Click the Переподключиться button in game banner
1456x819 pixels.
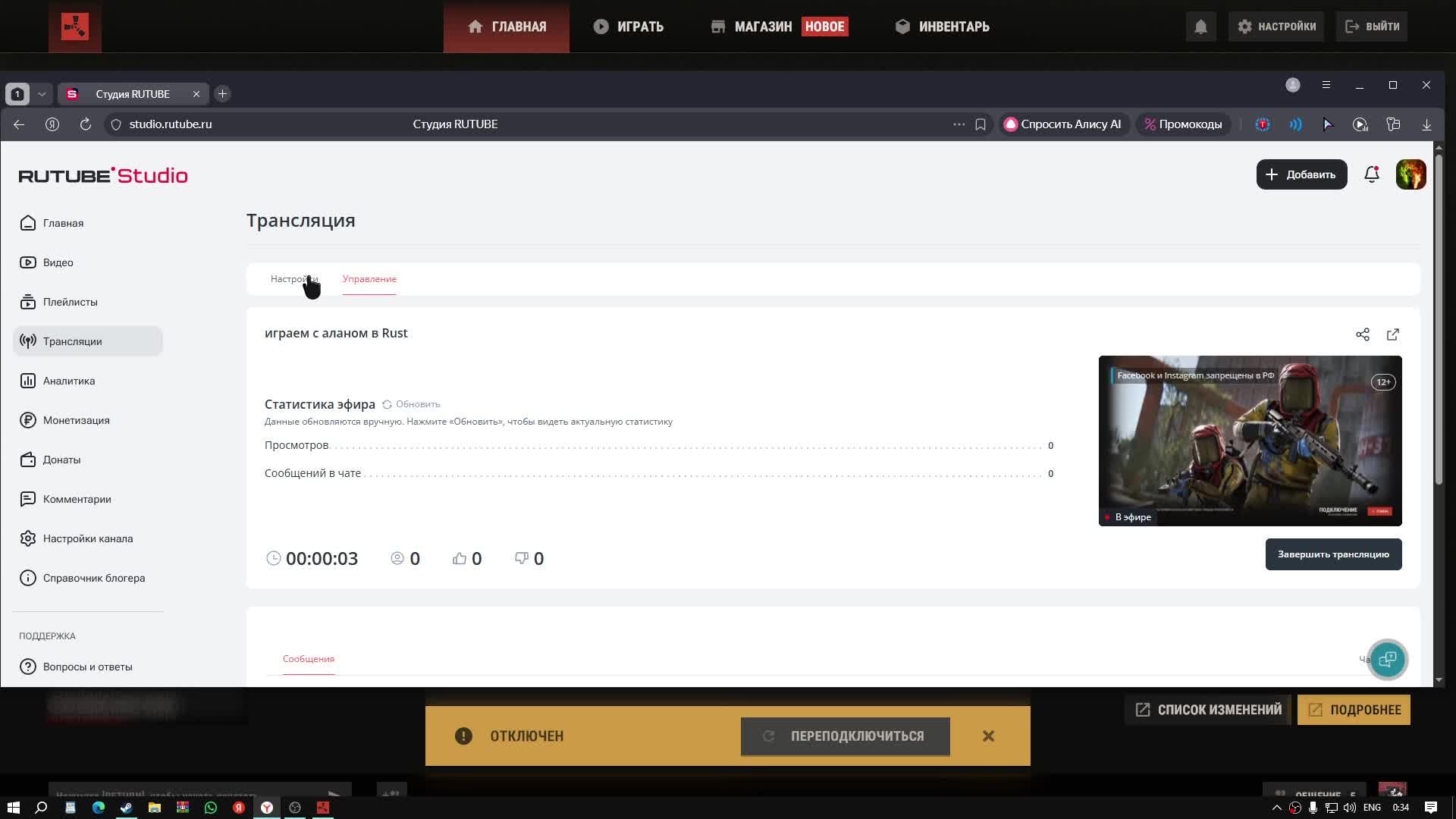[x=845, y=736]
